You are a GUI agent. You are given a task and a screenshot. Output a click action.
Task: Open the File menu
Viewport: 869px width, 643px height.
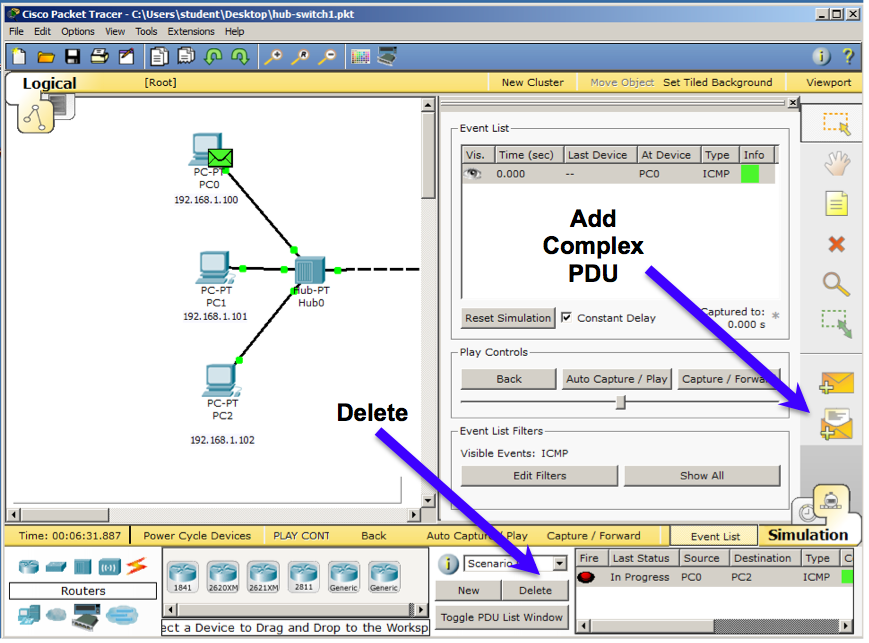(x=16, y=31)
